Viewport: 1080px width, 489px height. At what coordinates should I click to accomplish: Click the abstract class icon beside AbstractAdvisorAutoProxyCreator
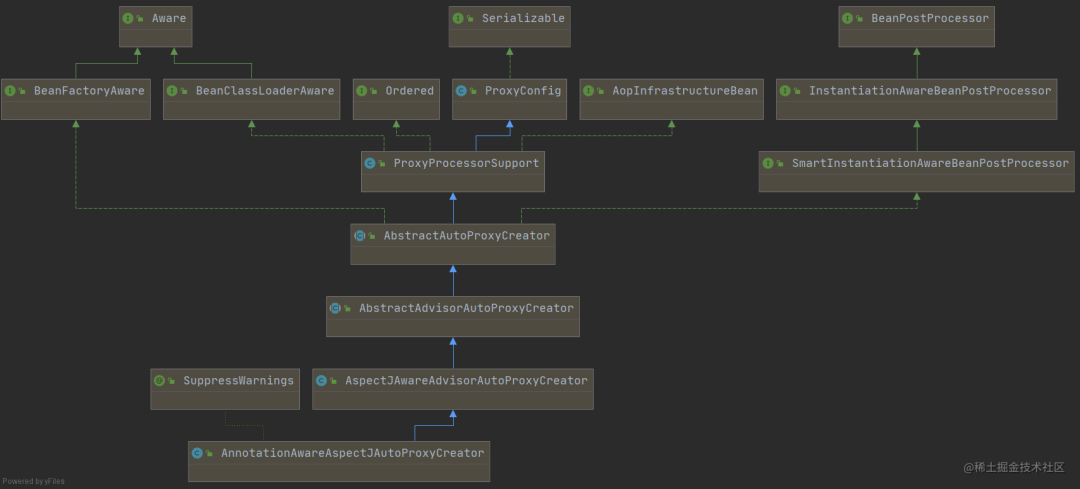pyautogui.click(x=336, y=308)
